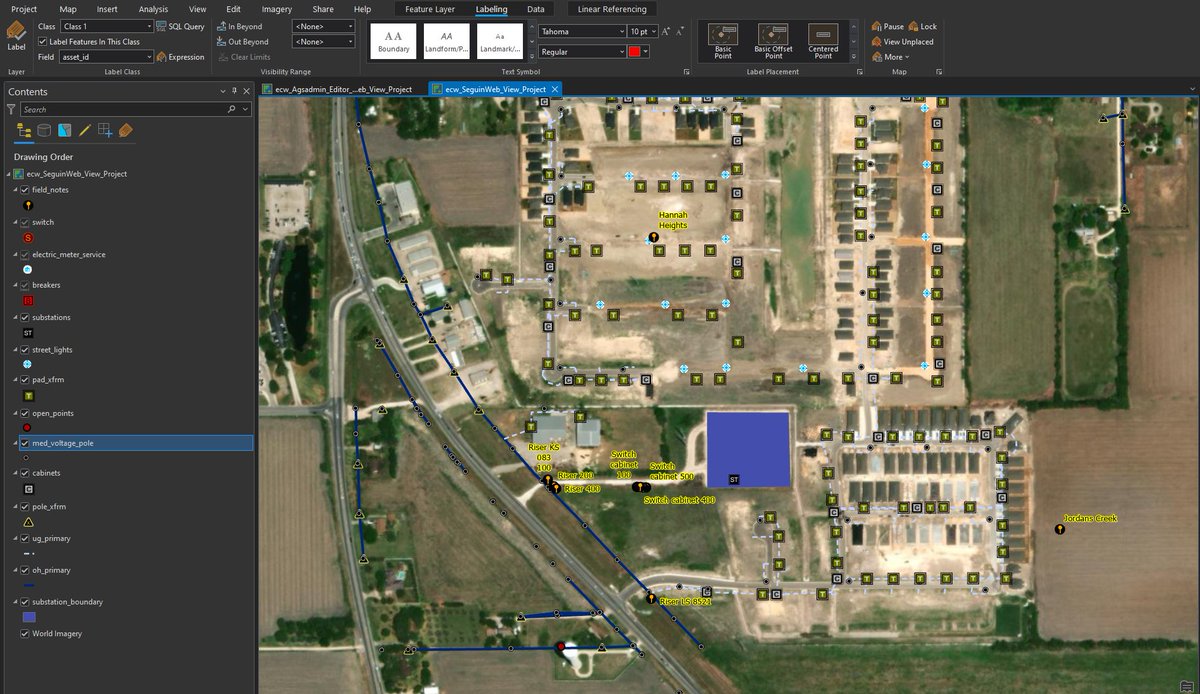Click the red label color swatch
1200x694 pixels.
point(635,51)
